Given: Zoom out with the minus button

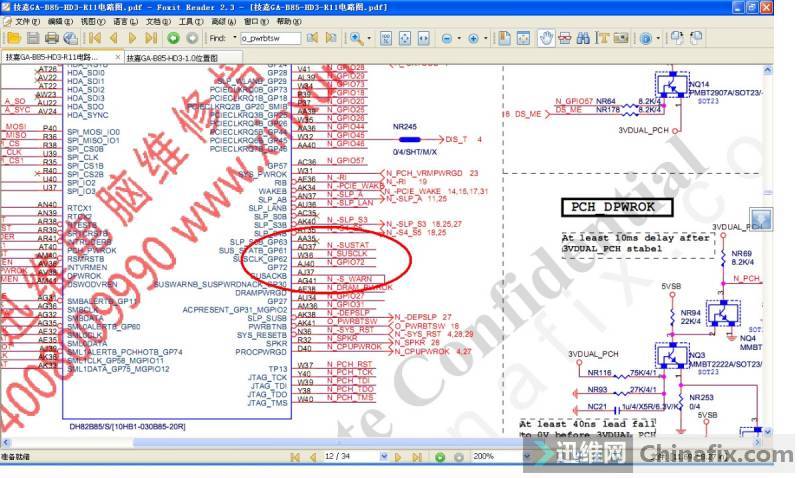Looking at the screenshot, I should [x=446, y=39].
